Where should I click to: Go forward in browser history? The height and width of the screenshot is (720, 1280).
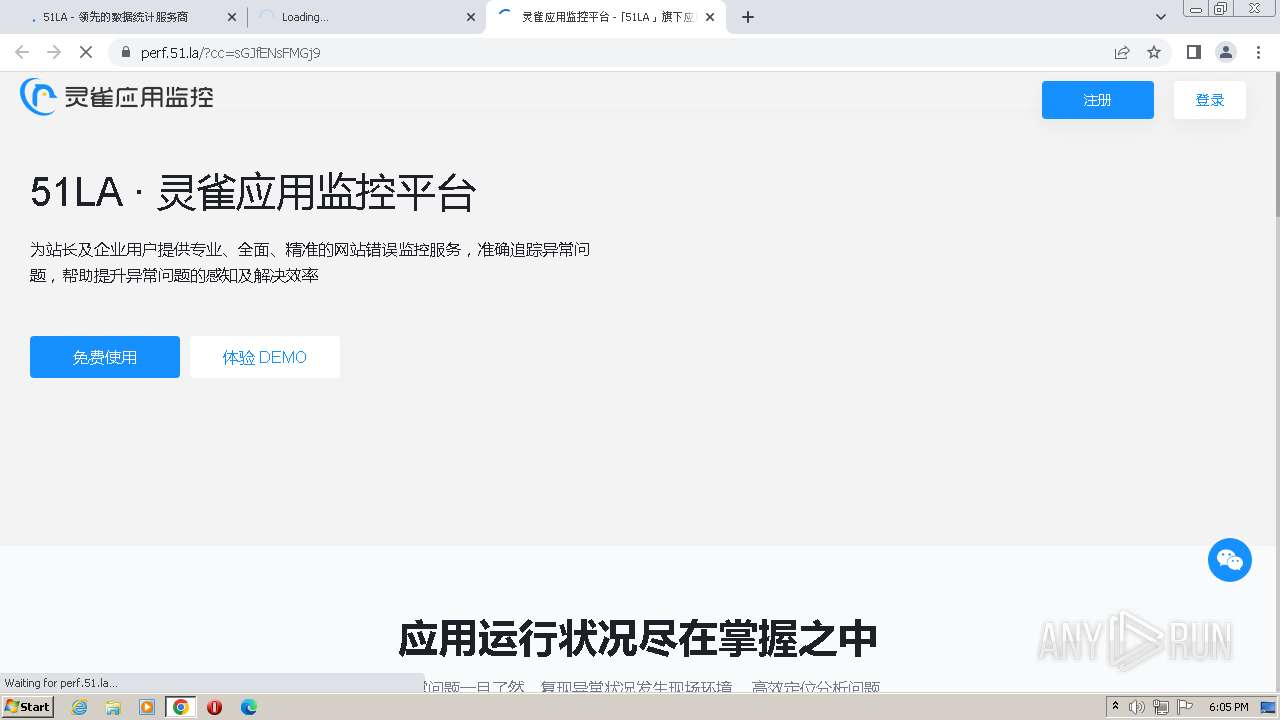54,52
